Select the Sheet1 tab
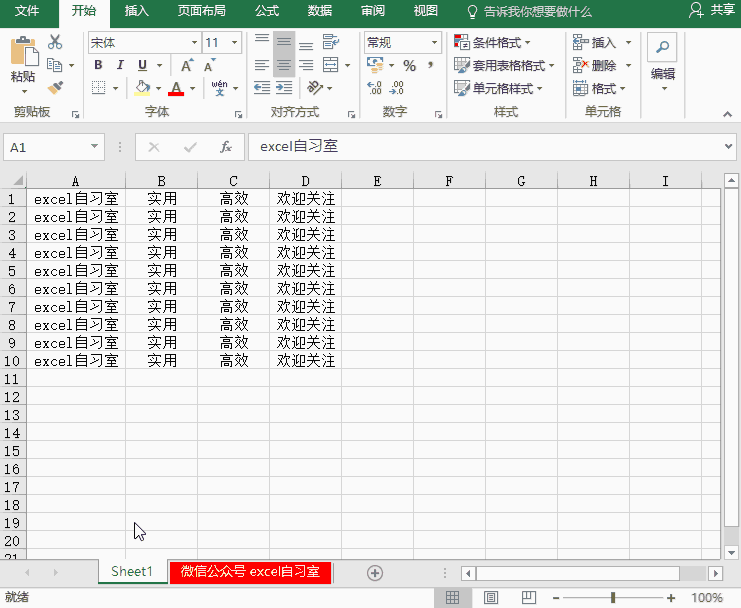 coord(132,572)
